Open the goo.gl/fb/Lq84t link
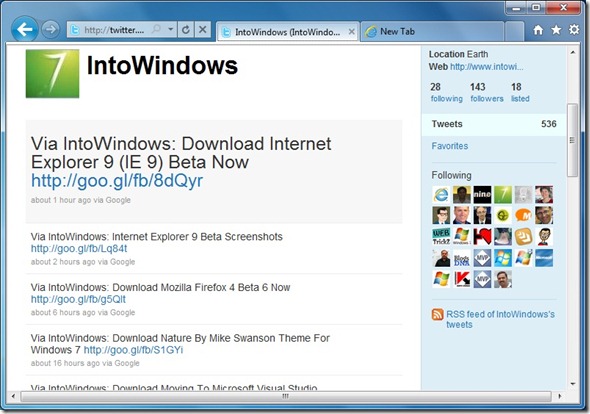 click(79, 248)
